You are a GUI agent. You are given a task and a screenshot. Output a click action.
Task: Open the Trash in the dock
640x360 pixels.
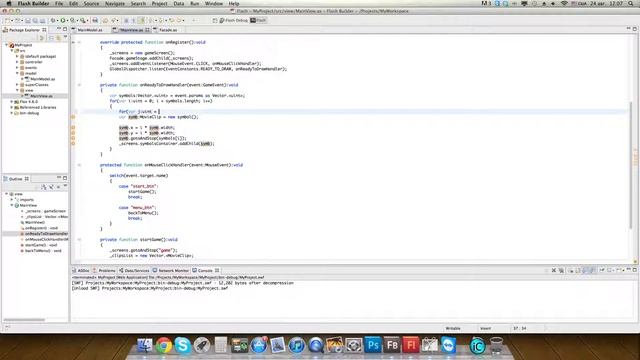496,345
